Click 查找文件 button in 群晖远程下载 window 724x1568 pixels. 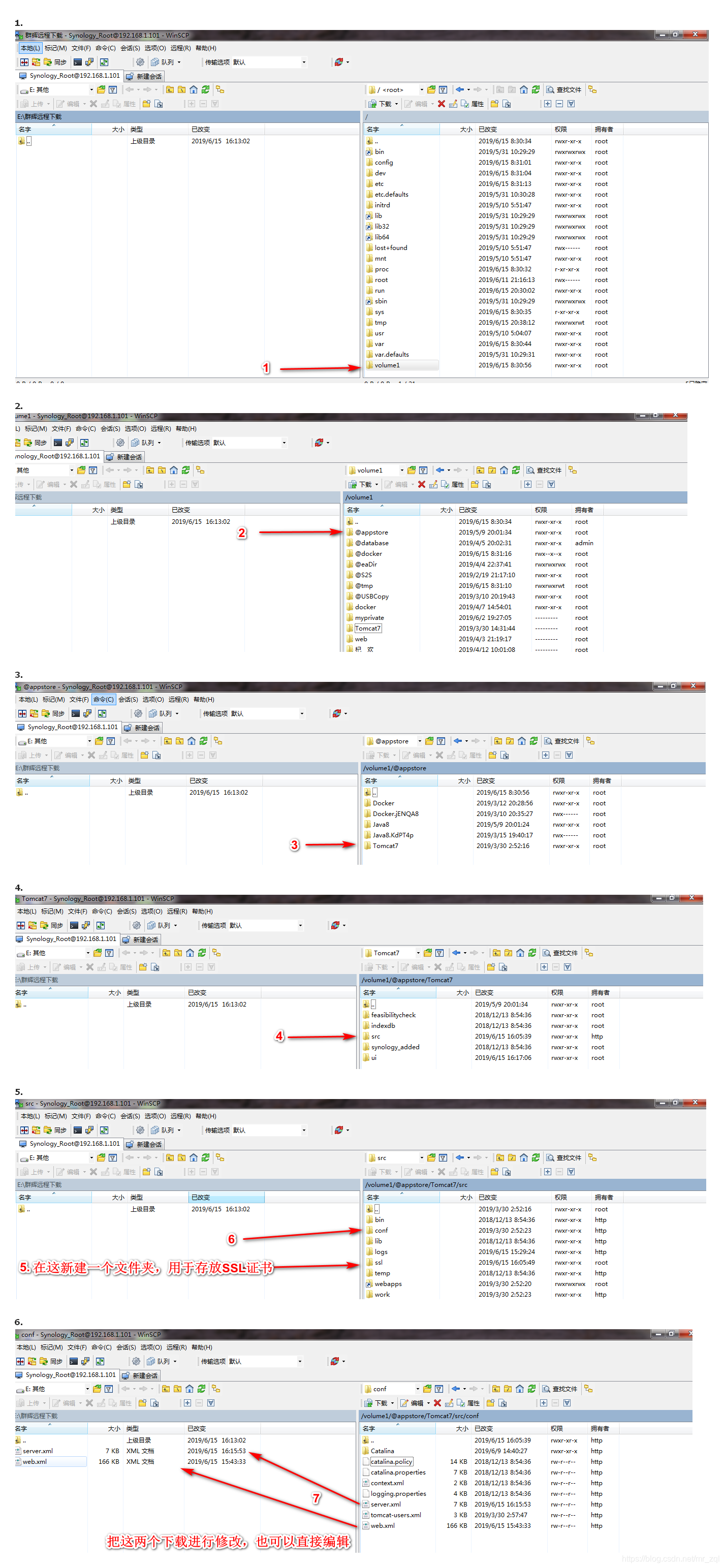point(563,89)
